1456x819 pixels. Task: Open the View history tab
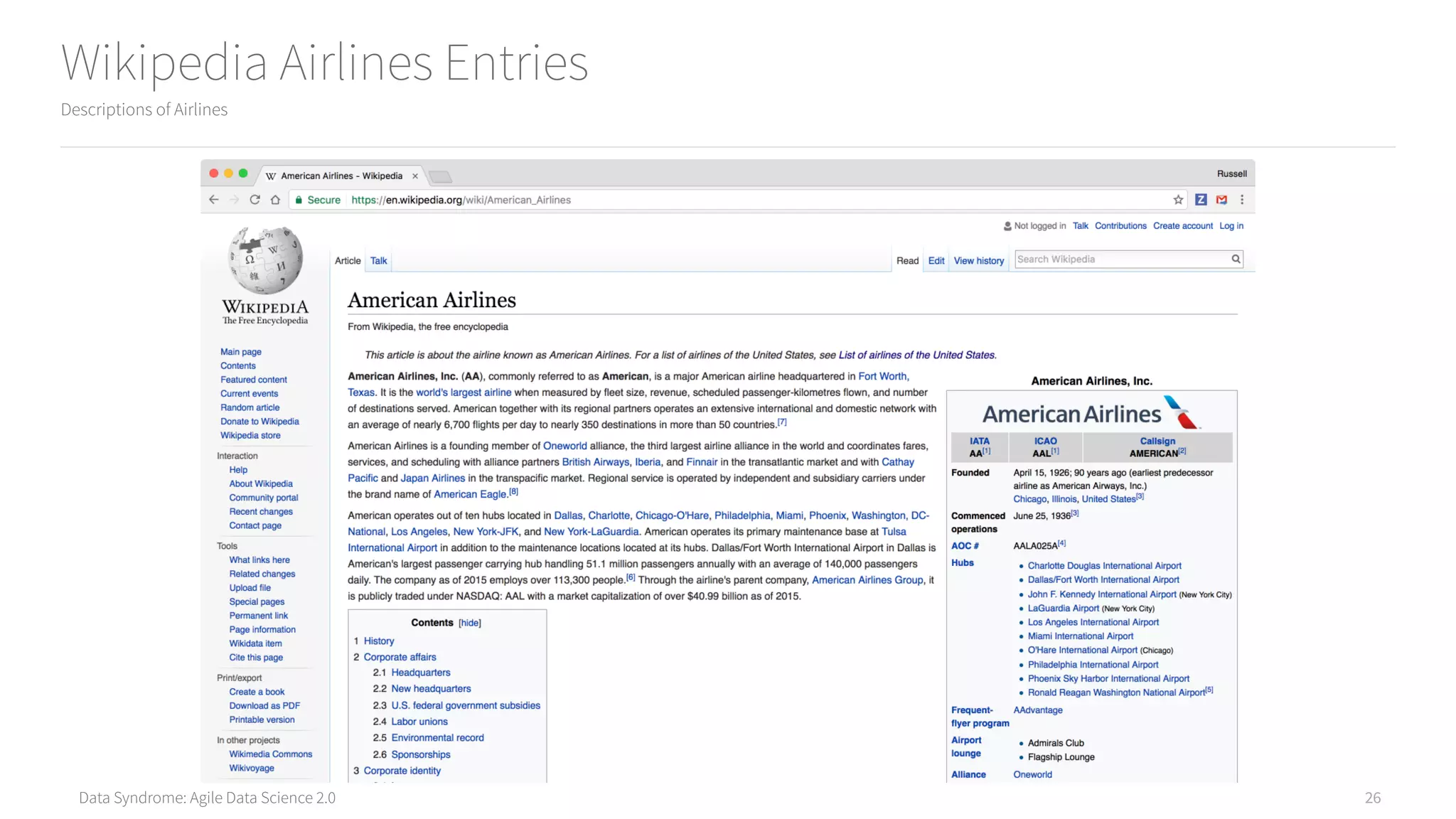pyautogui.click(x=979, y=261)
